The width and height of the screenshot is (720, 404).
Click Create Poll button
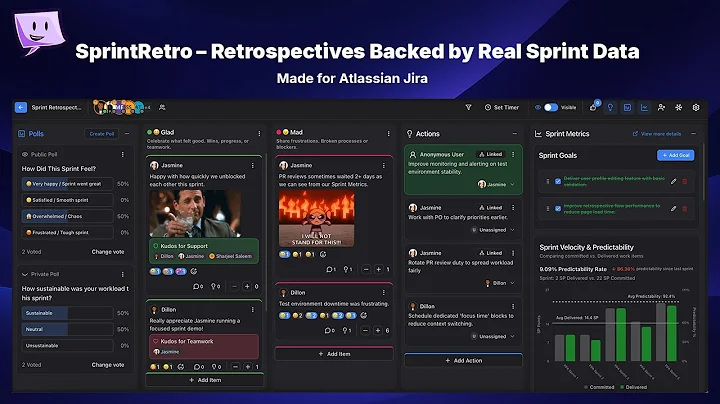tap(101, 134)
